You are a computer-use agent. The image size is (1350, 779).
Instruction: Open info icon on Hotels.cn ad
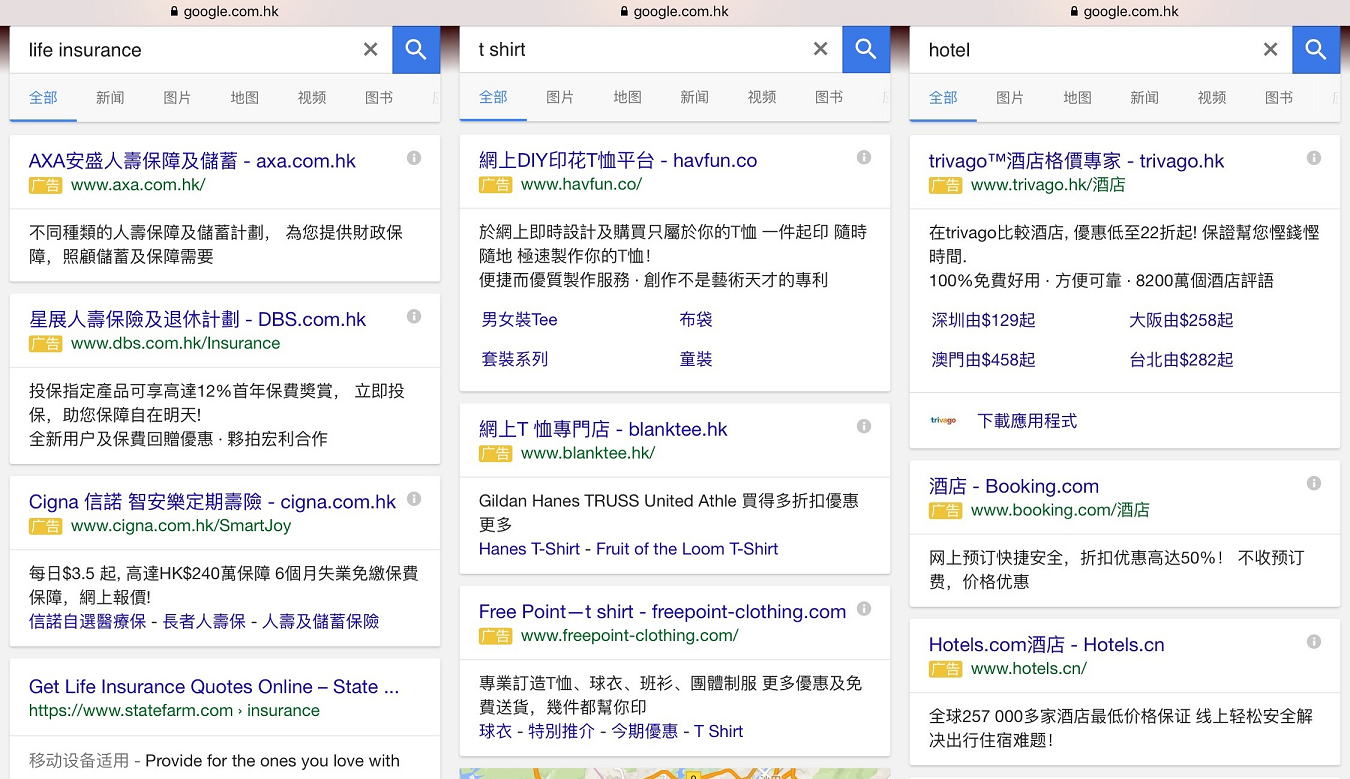click(x=1314, y=642)
